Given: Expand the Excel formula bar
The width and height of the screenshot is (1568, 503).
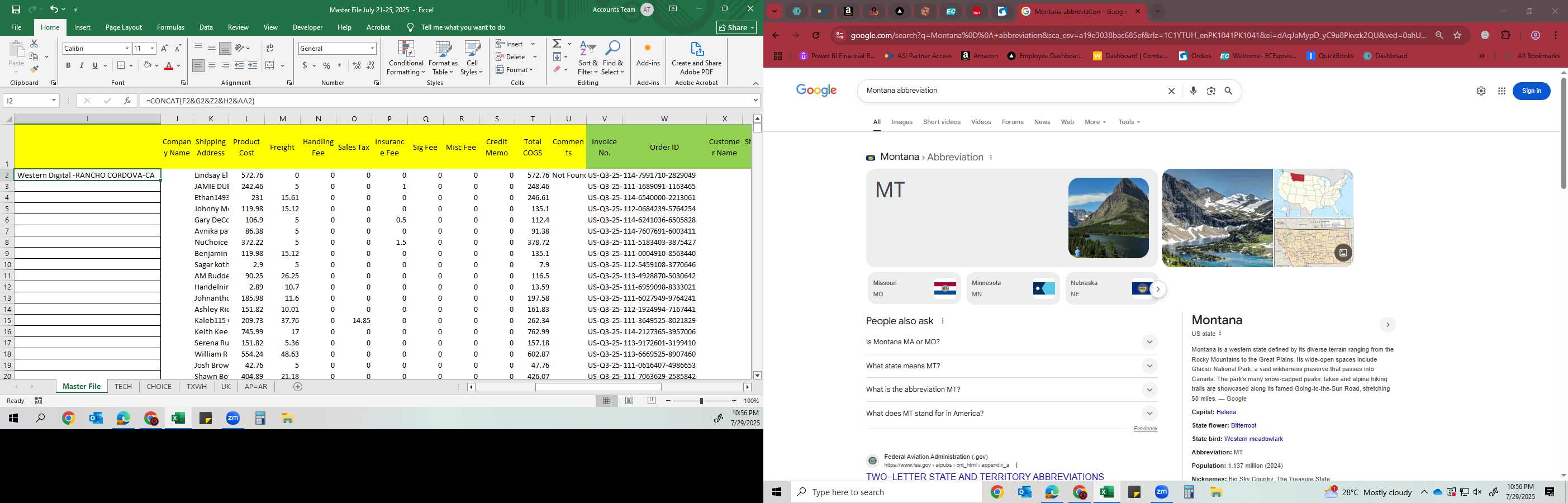Looking at the screenshot, I should click(756, 101).
